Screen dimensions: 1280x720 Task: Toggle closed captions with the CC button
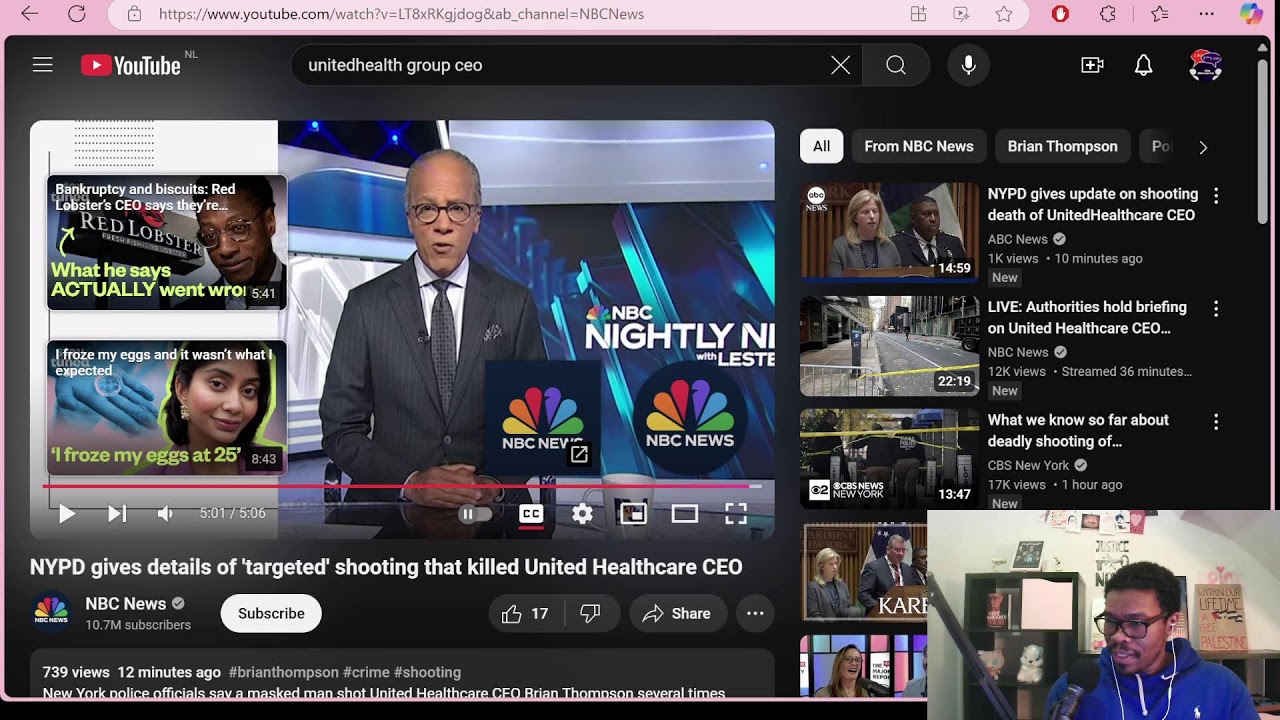click(531, 514)
